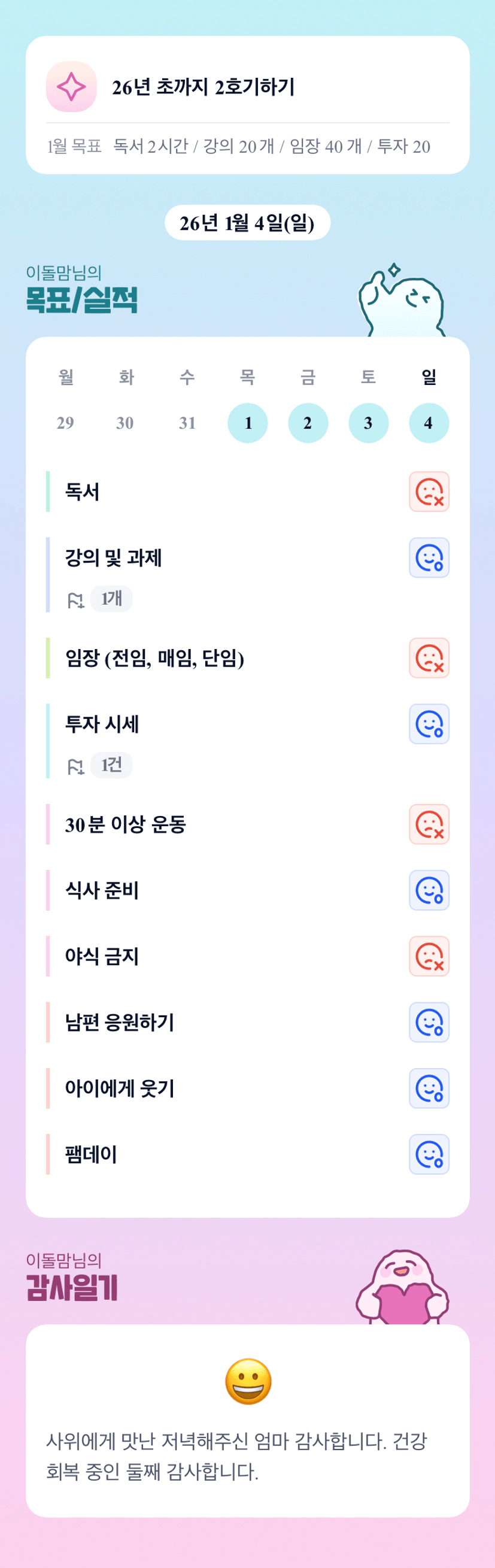This screenshot has width=495, height=1568.
Task: Click the smiley icon for 강의 및 과제
Action: click(429, 557)
